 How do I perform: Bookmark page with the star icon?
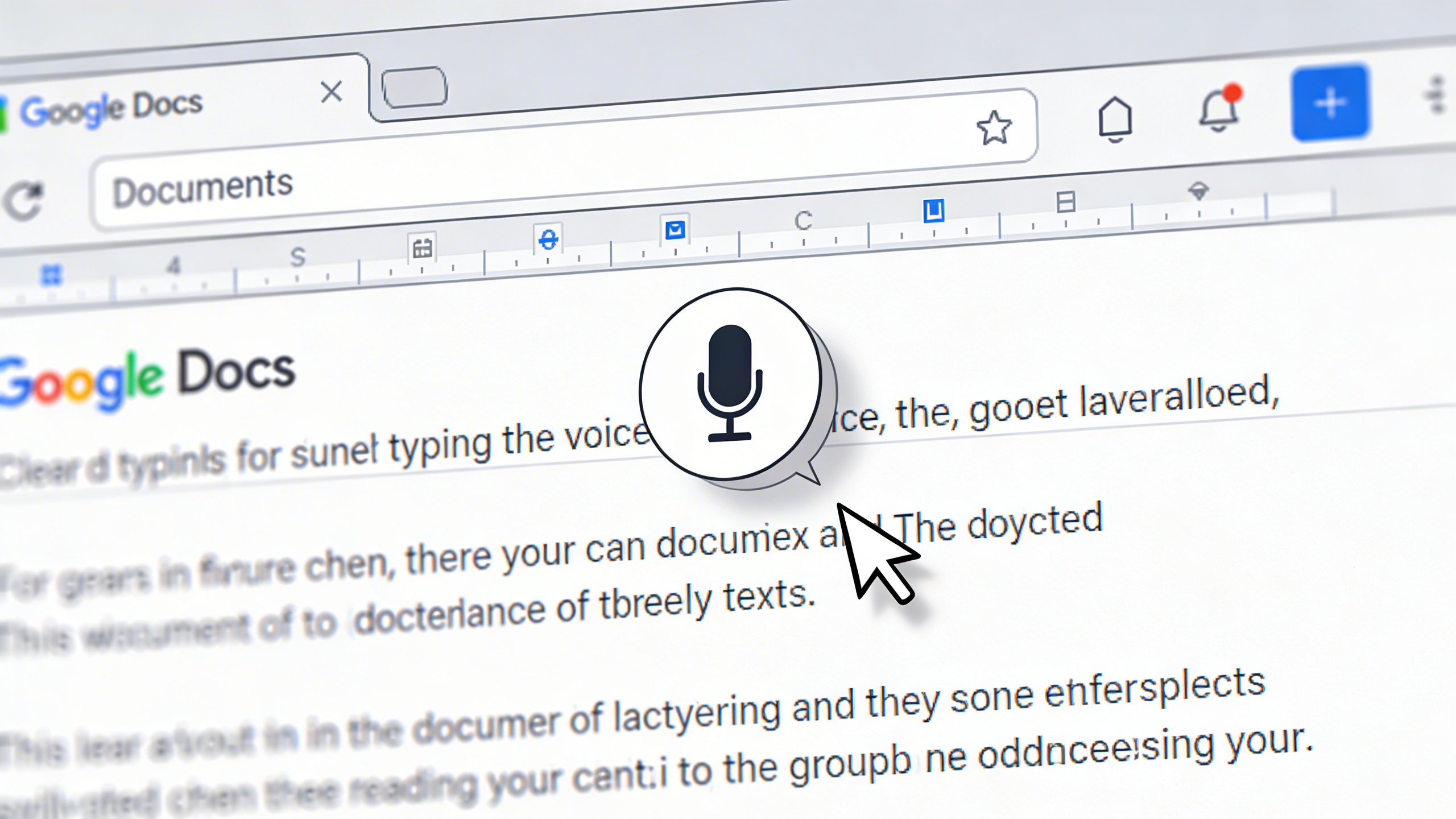[x=993, y=127]
